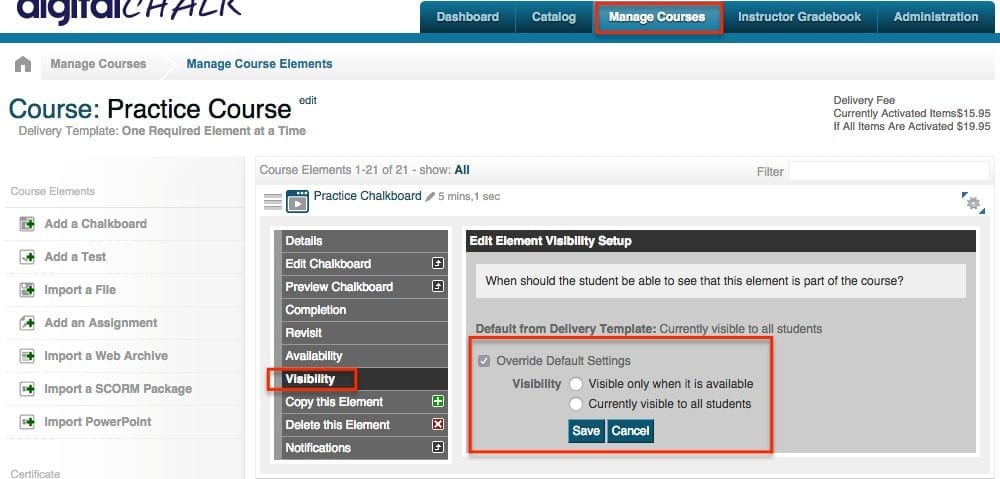Open the Availability settings
The image size is (1000, 479).
pyautogui.click(x=364, y=356)
